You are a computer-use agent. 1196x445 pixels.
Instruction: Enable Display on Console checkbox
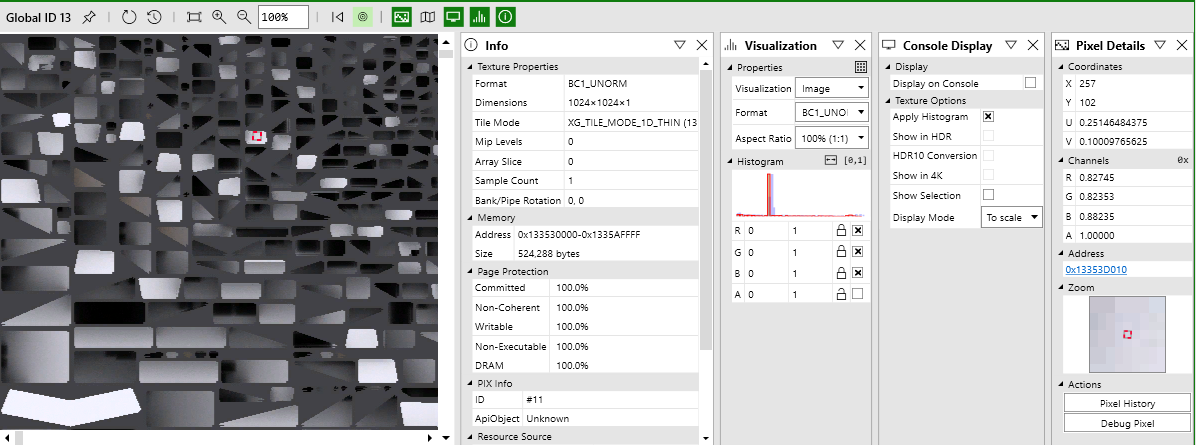[x=1030, y=82]
